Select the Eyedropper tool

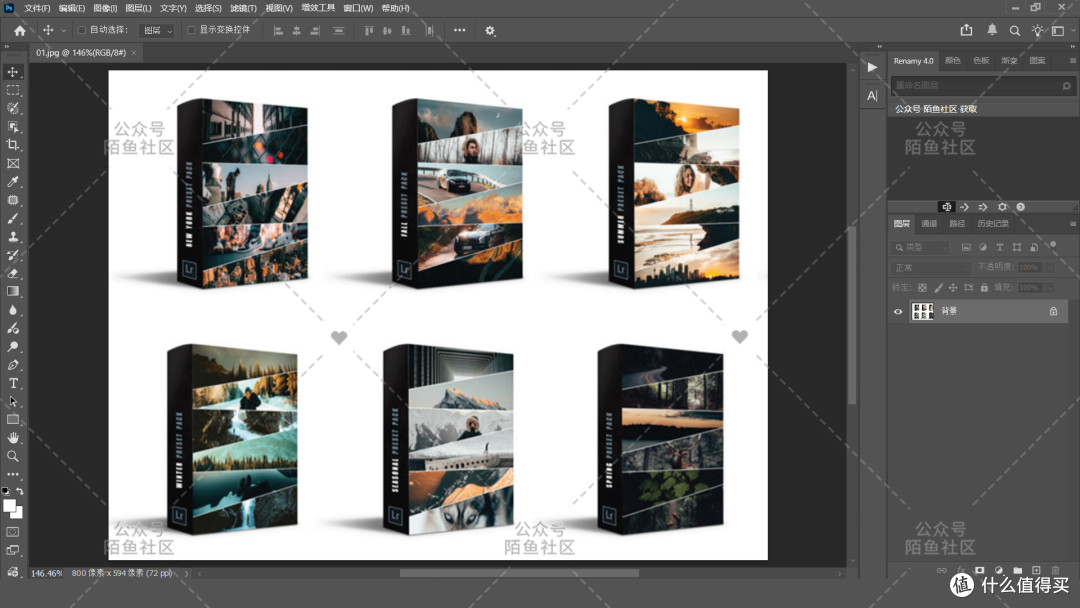coord(12,182)
